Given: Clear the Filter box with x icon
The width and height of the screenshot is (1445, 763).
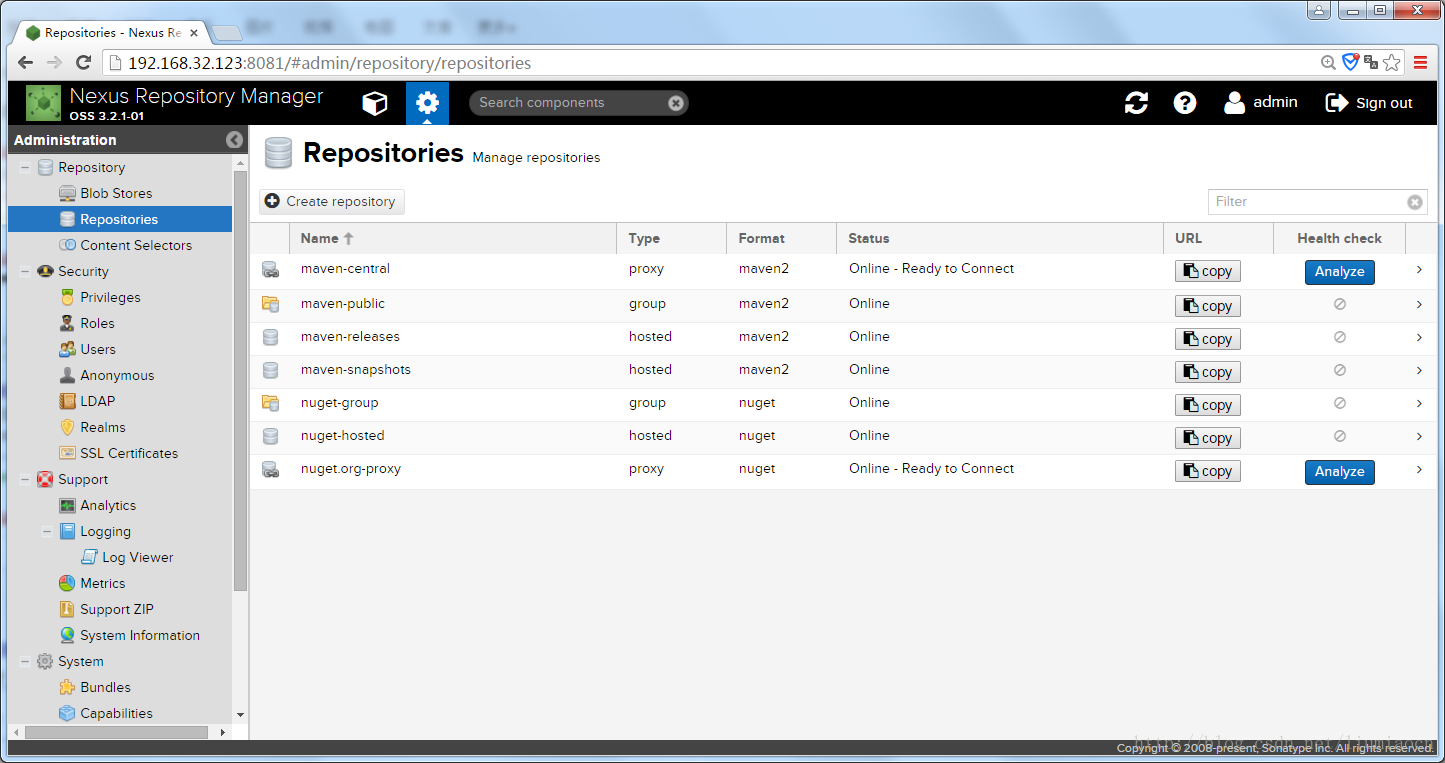Looking at the screenshot, I should (1415, 202).
